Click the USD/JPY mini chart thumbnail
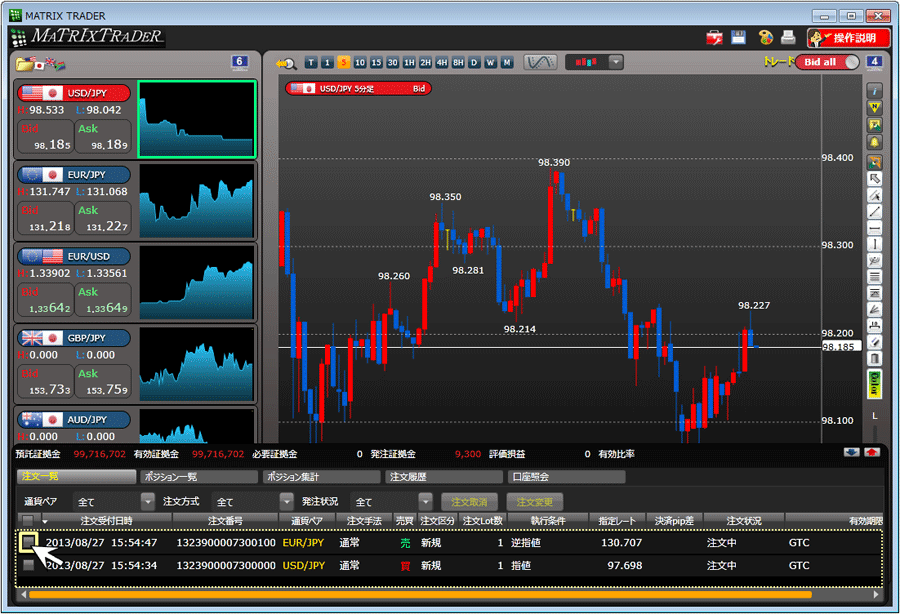This screenshot has width=900, height=614. [x=197, y=119]
